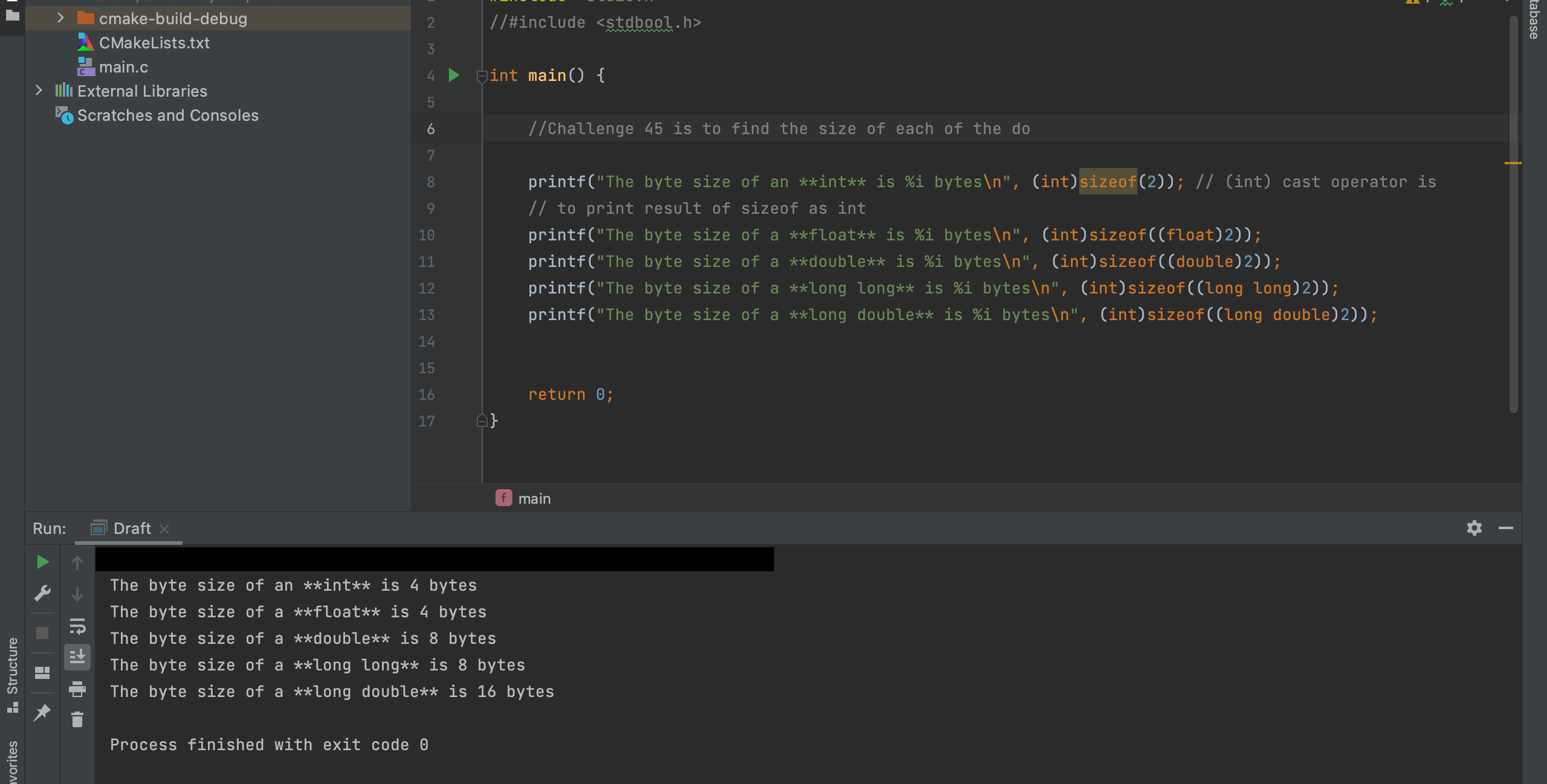This screenshot has height=784, width=1547.
Task: Open run configuration wrench settings
Action: coord(42,594)
